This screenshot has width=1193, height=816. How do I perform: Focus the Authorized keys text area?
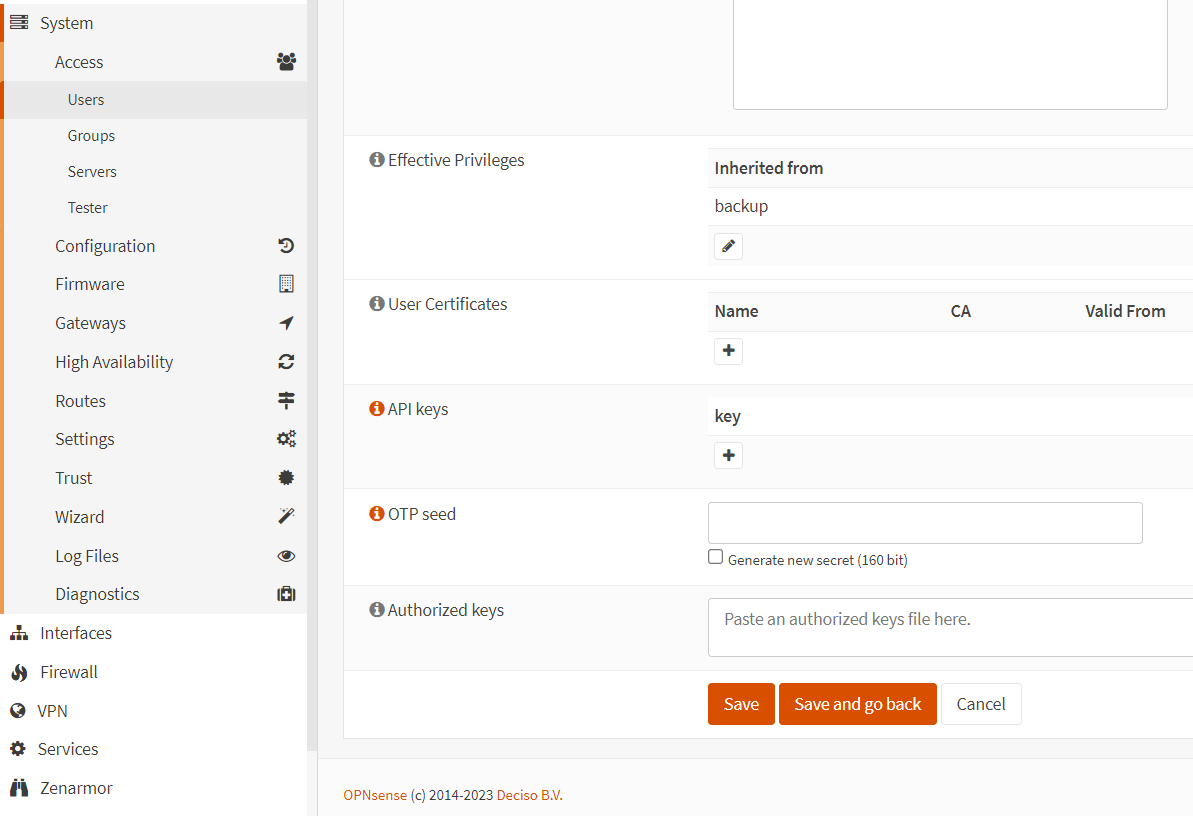pos(950,627)
